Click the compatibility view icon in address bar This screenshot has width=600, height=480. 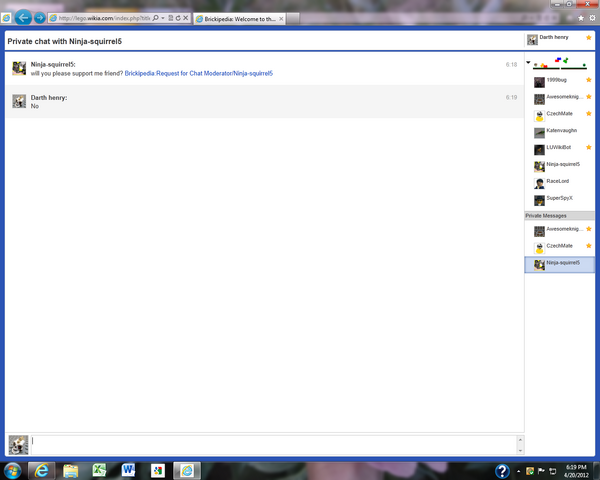pyautogui.click(x=171, y=18)
